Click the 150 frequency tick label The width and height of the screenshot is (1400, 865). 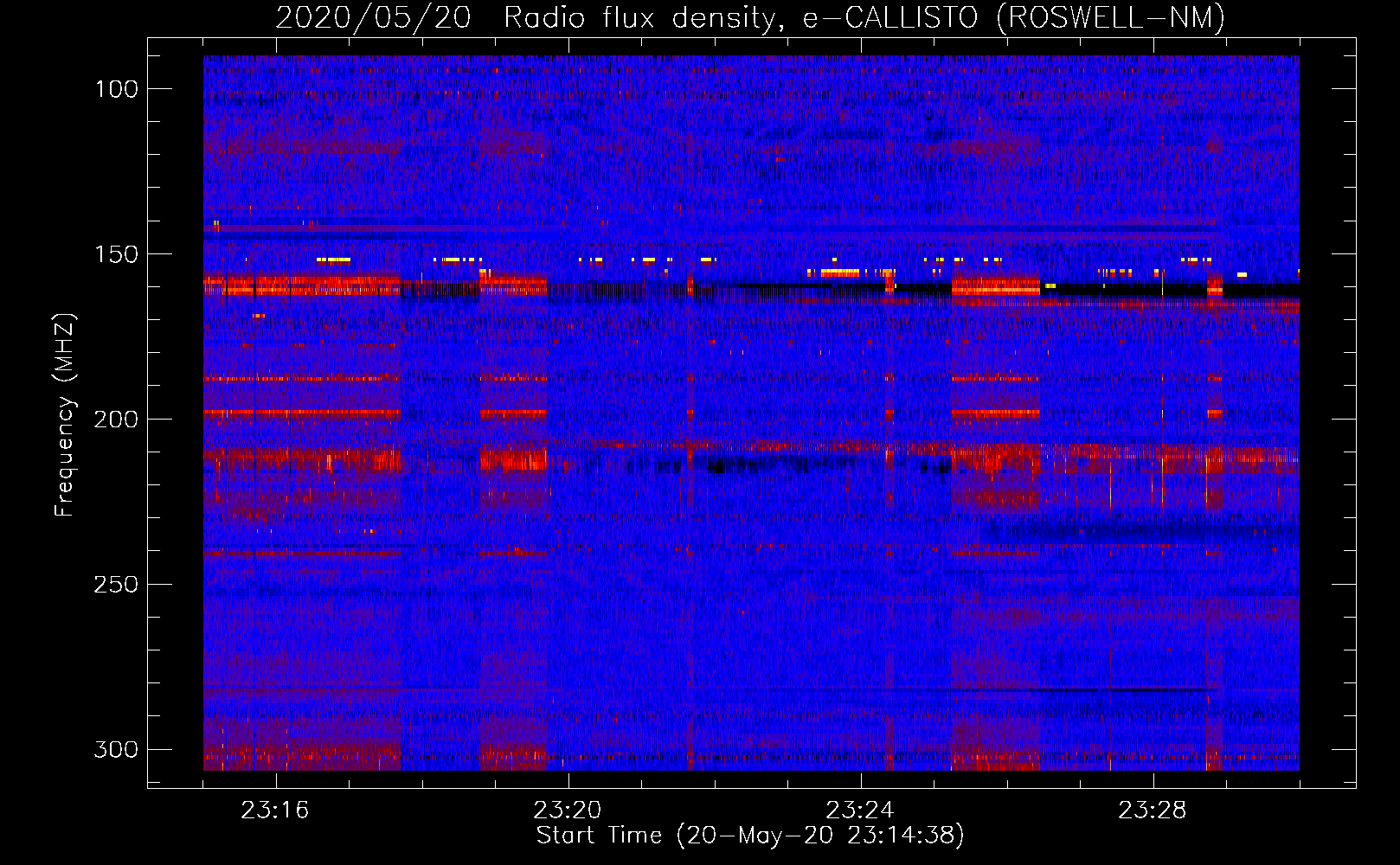[117, 254]
